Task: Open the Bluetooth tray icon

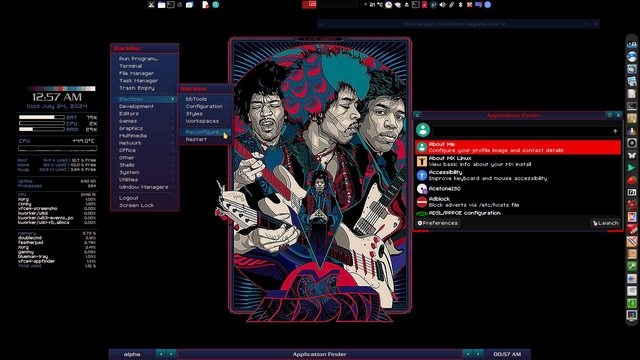Action: 460,5
